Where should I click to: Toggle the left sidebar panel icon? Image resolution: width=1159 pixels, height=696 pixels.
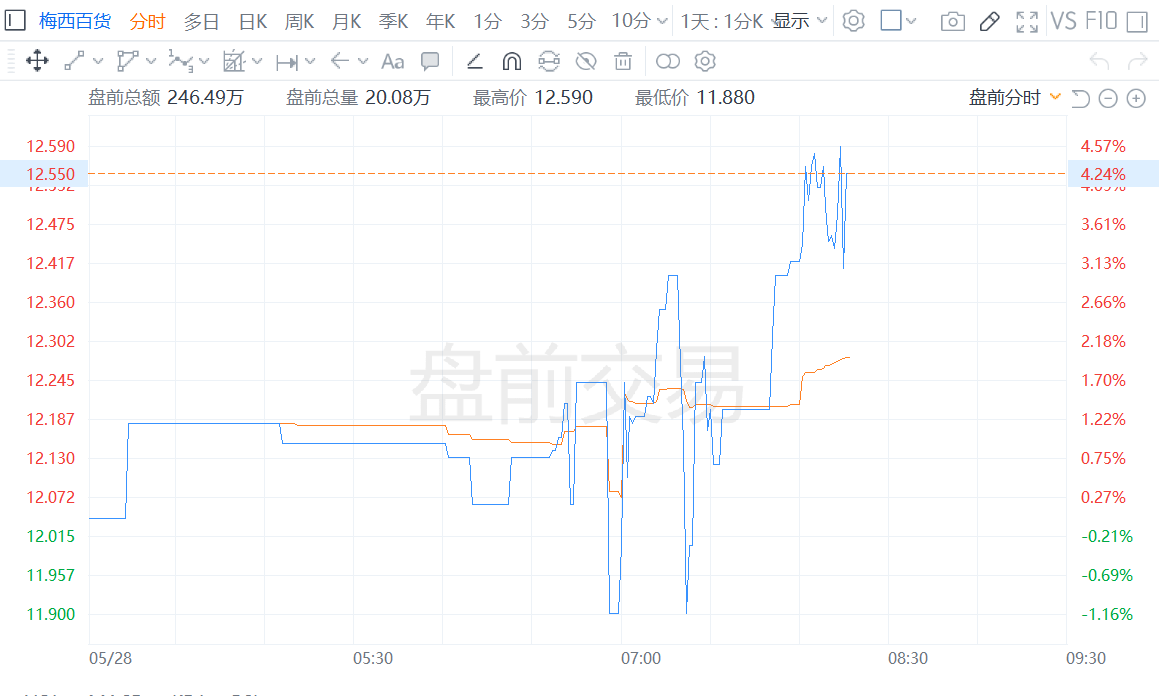click(x=16, y=21)
